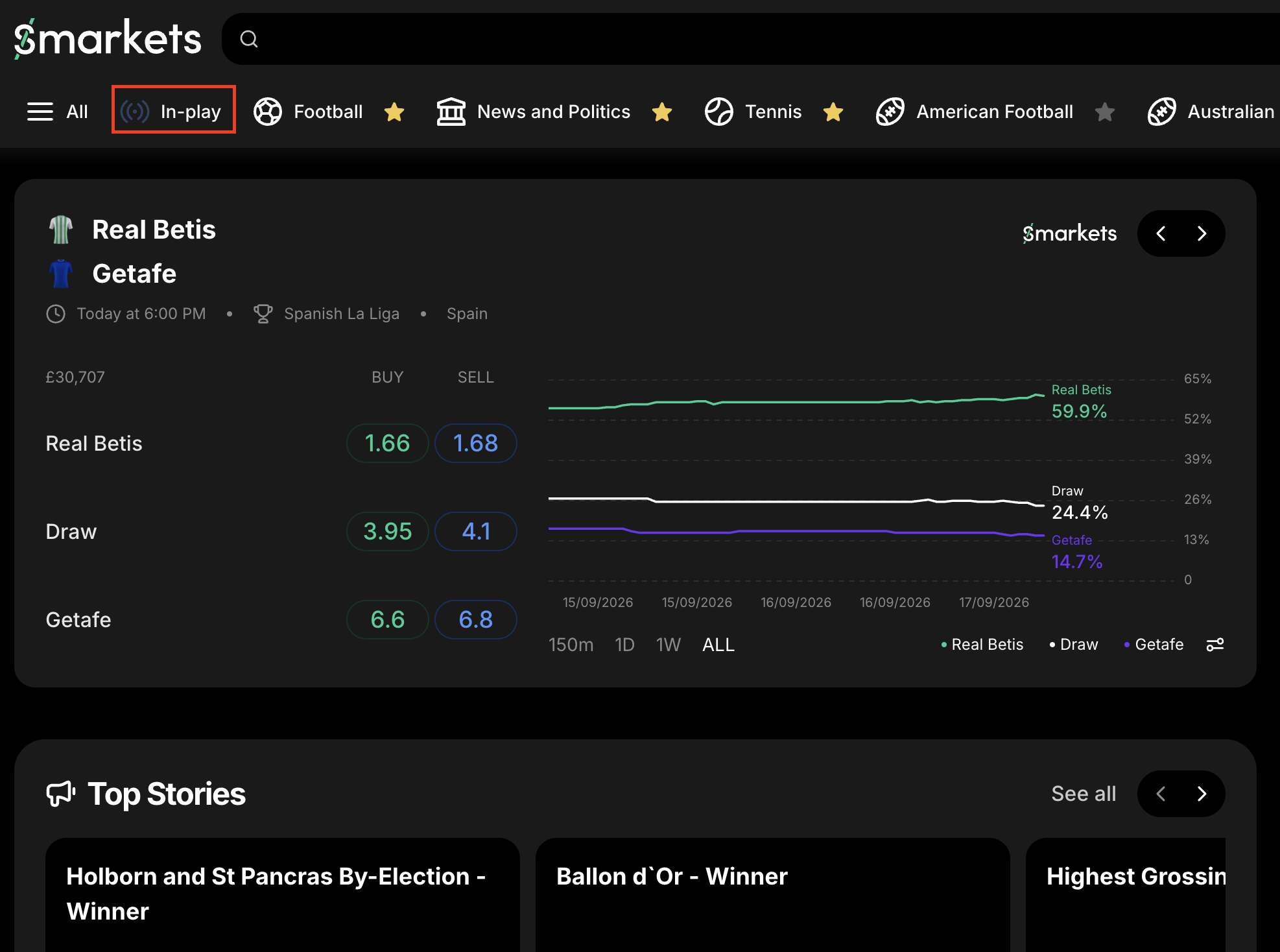Sell Draw at 4.1
Screen dimensions: 1280x952
pos(476,532)
